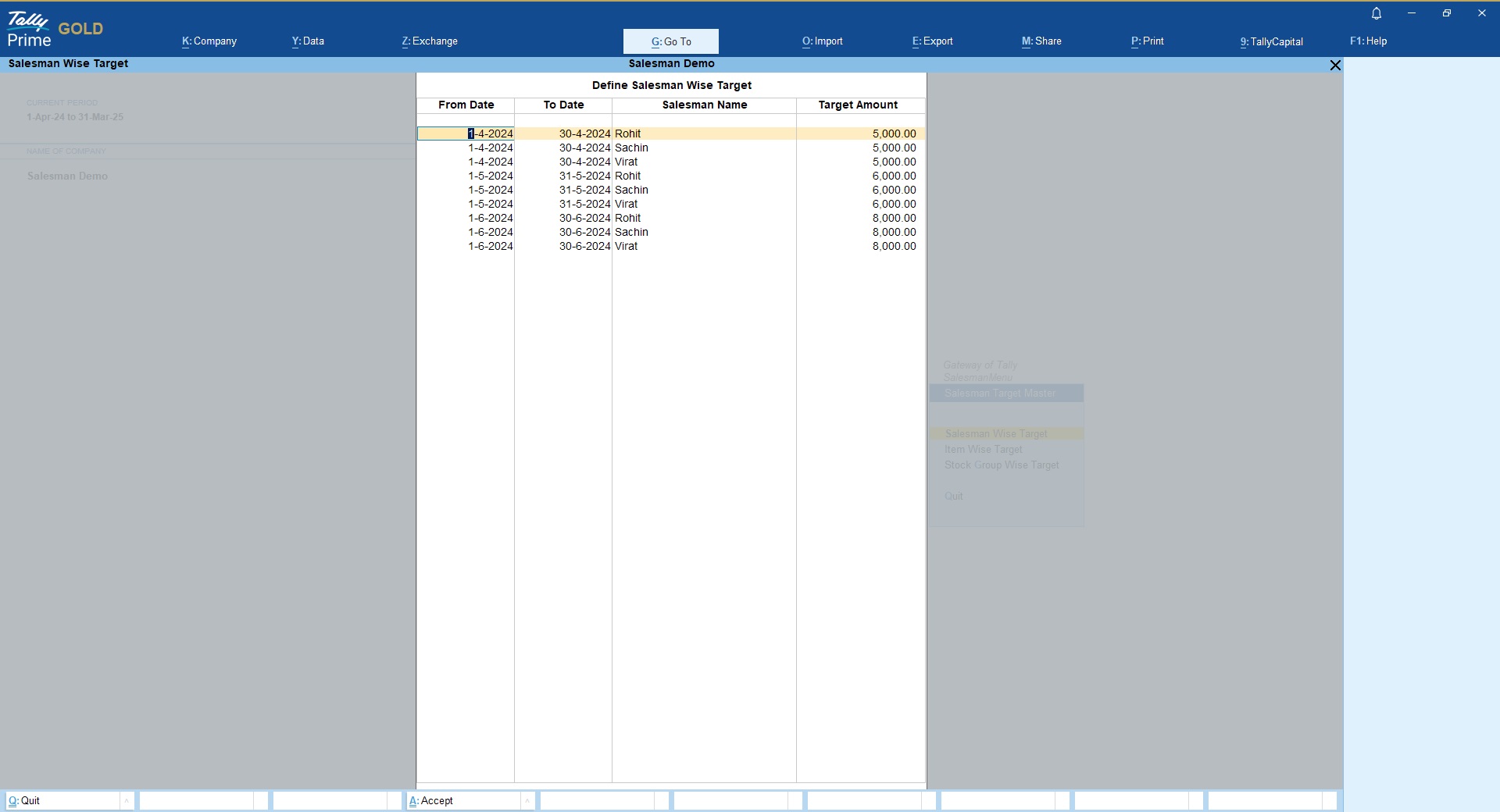The image size is (1500, 812).
Task: Click the Go To button
Action: coord(671,41)
